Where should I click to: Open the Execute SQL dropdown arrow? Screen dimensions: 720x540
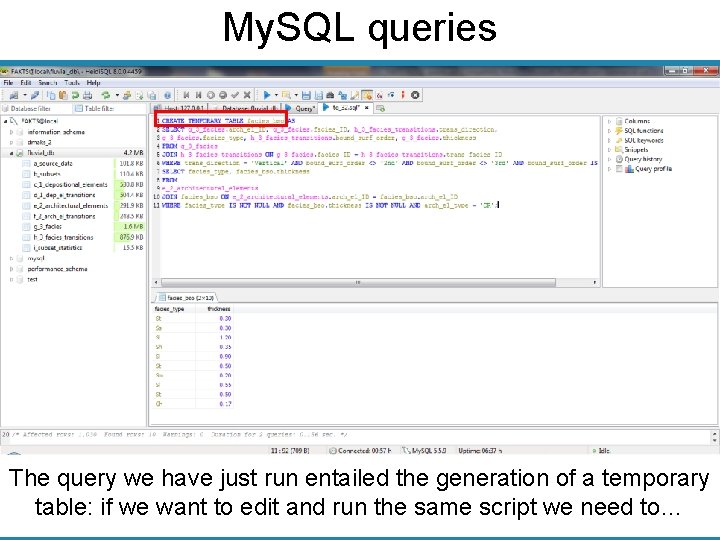tap(276, 95)
